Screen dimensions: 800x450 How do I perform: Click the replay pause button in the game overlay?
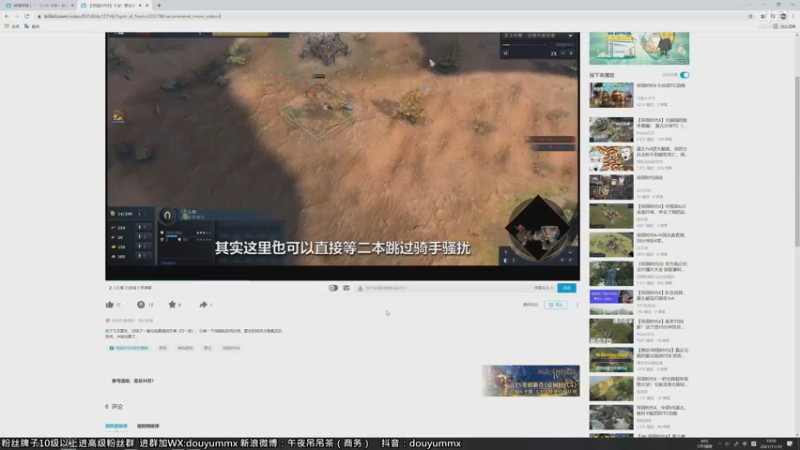point(506,53)
